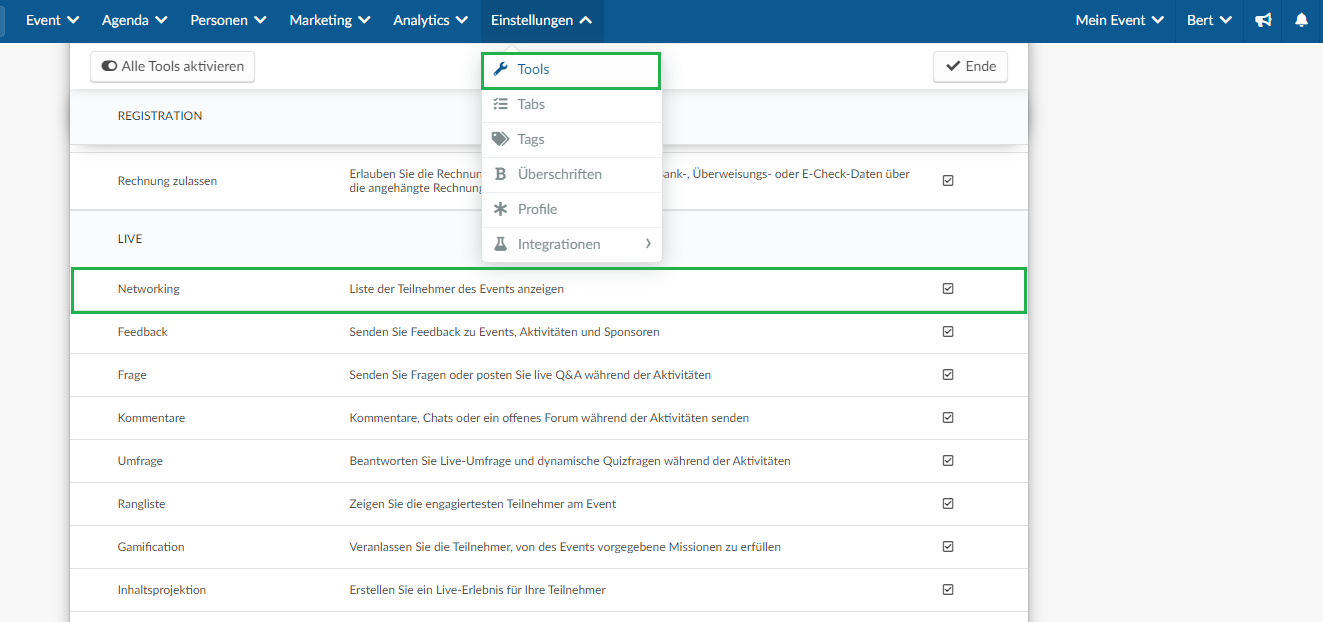Open the Bert user menu
Viewport: 1323px width, 622px height.
tap(1209, 20)
